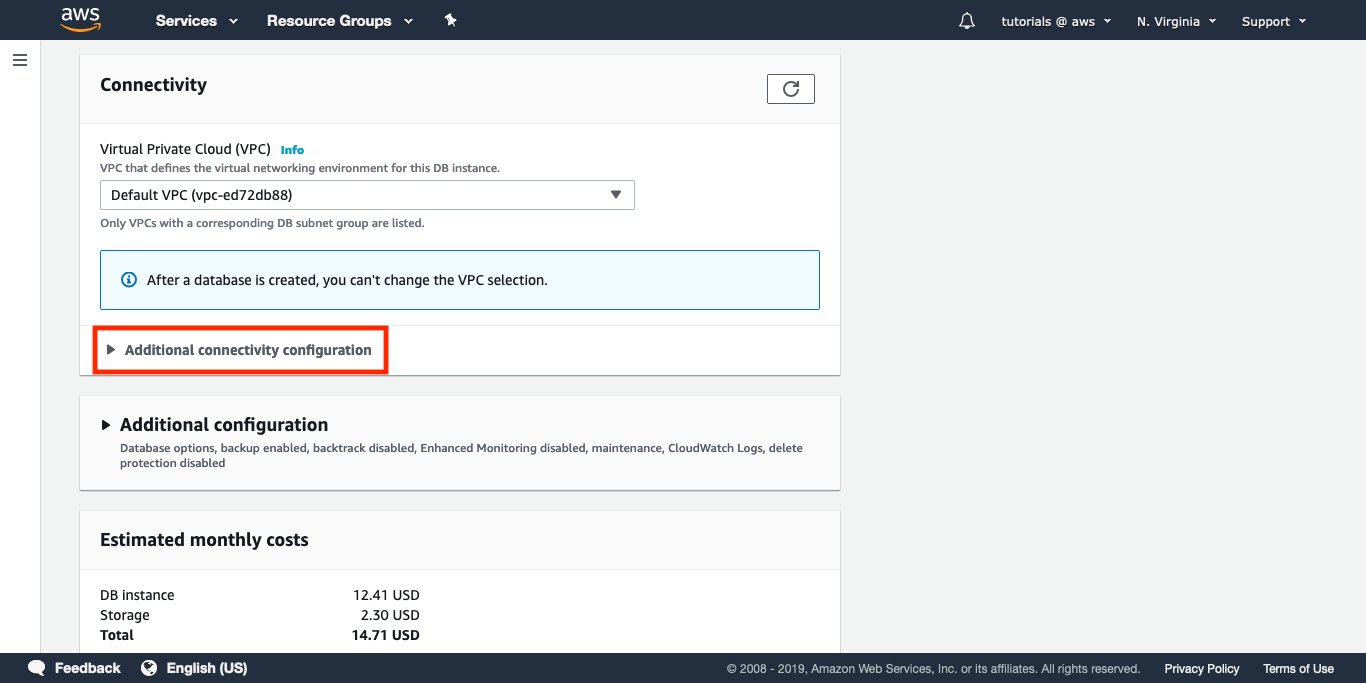Refresh the Connectivity VPC list

pos(790,89)
